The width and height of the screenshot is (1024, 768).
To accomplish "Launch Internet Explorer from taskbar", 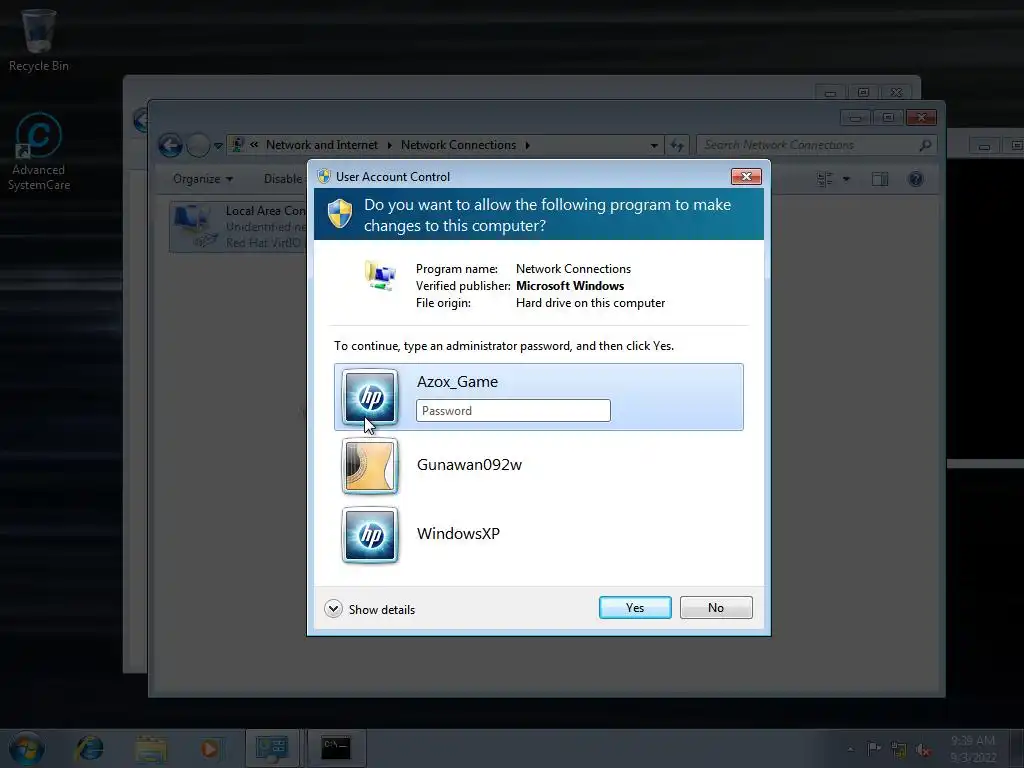I will (x=89, y=748).
